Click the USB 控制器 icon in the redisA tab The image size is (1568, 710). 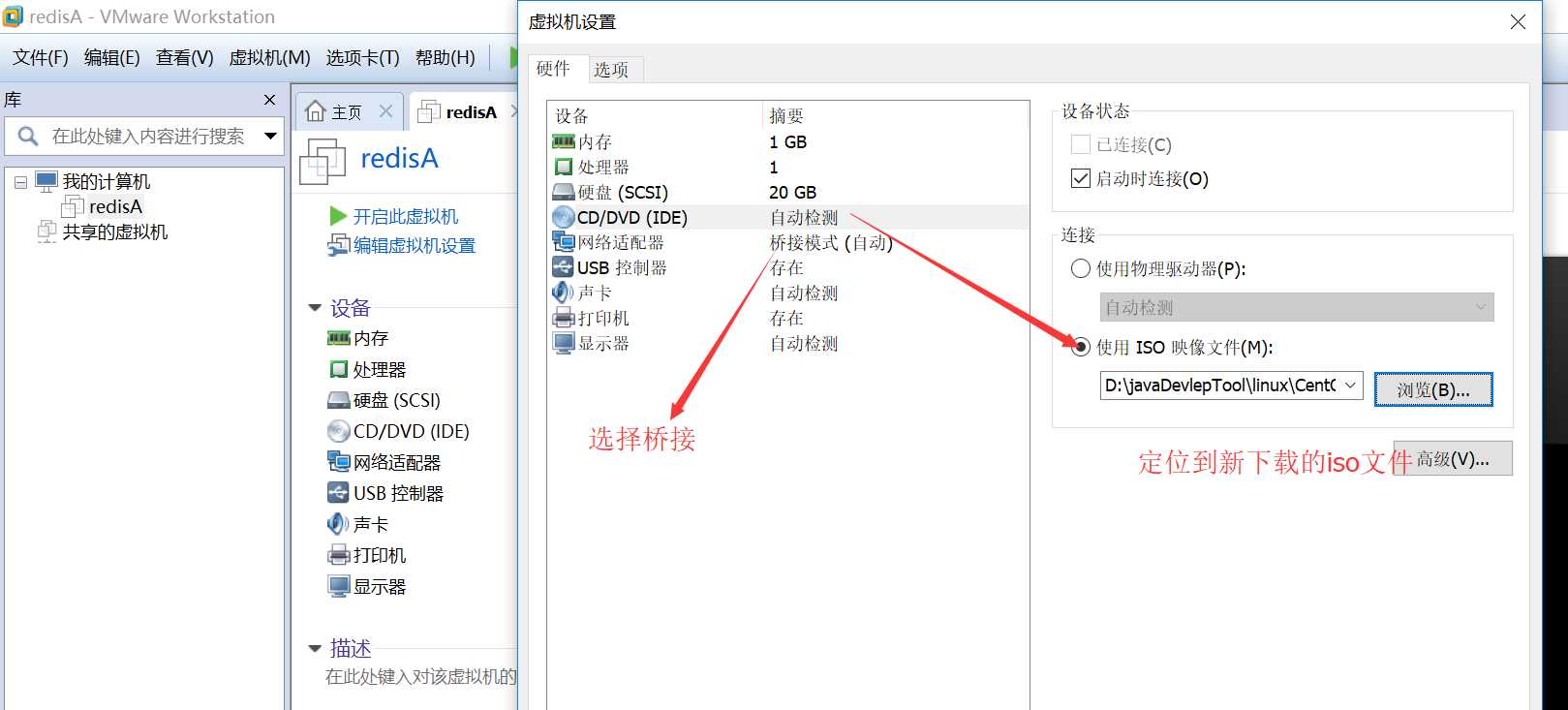(338, 493)
